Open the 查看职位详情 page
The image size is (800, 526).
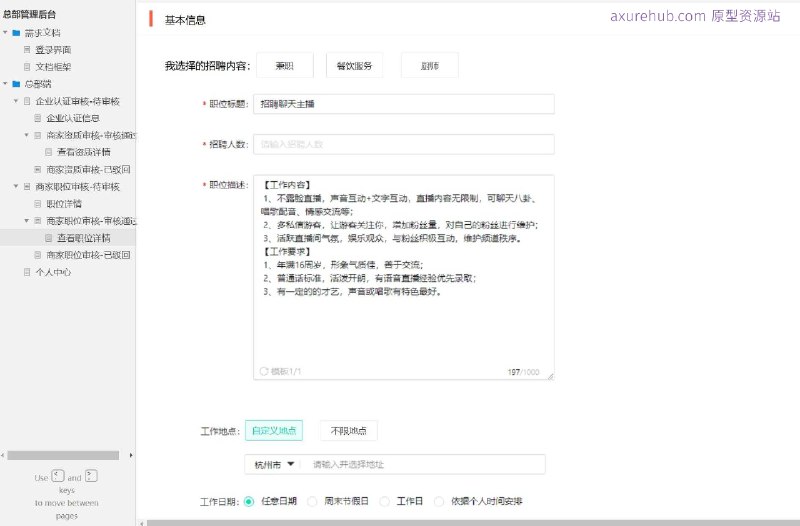[x=84, y=238]
